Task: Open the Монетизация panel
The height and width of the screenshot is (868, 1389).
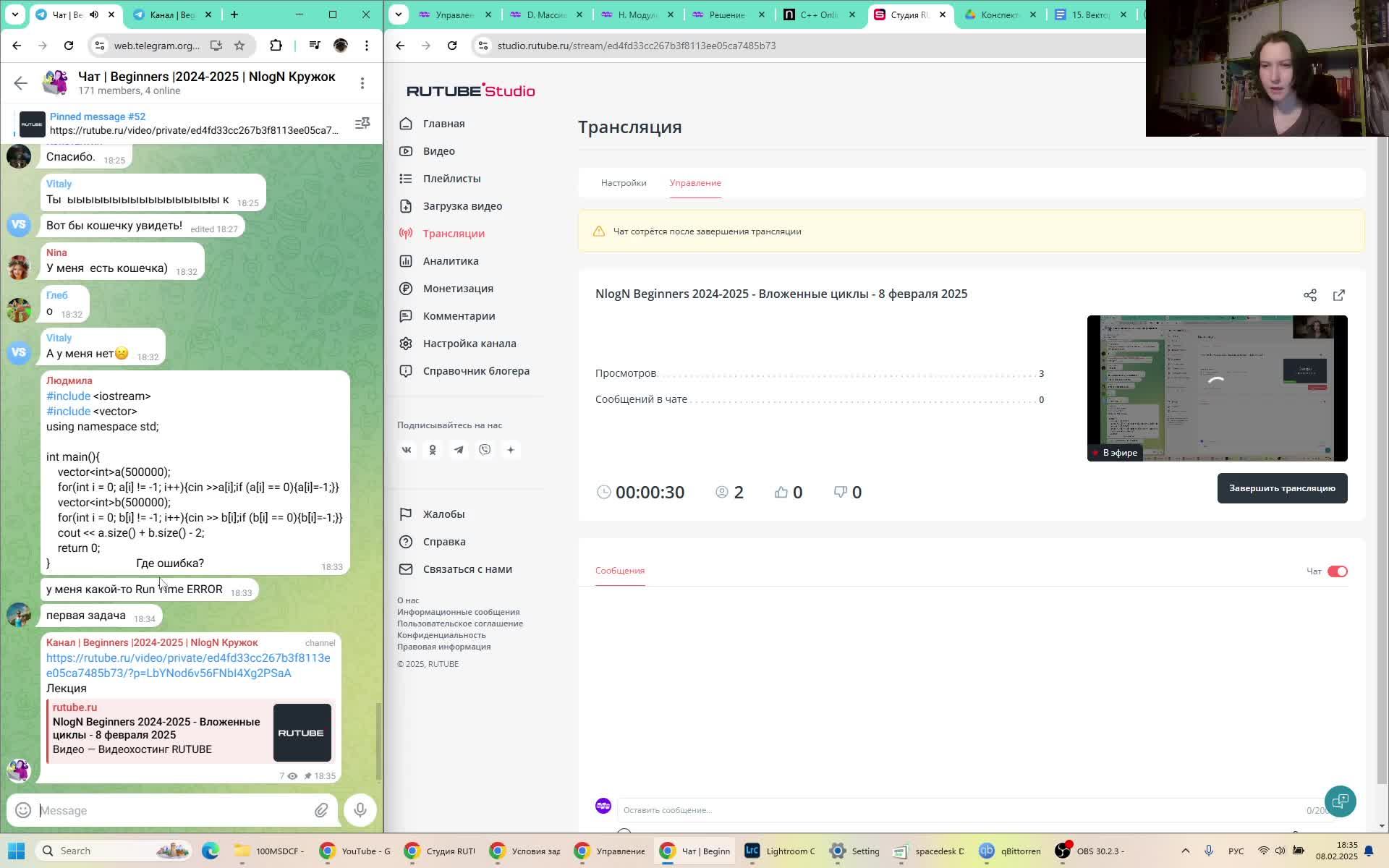Action: [x=458, y=288]
